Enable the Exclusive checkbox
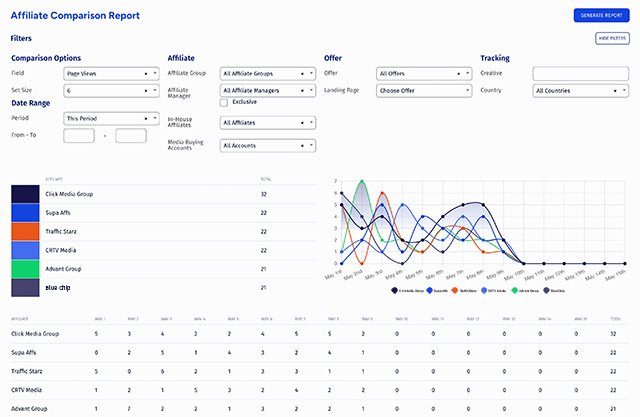The height and width of the screenshot is (417, 640). (223, 101)
